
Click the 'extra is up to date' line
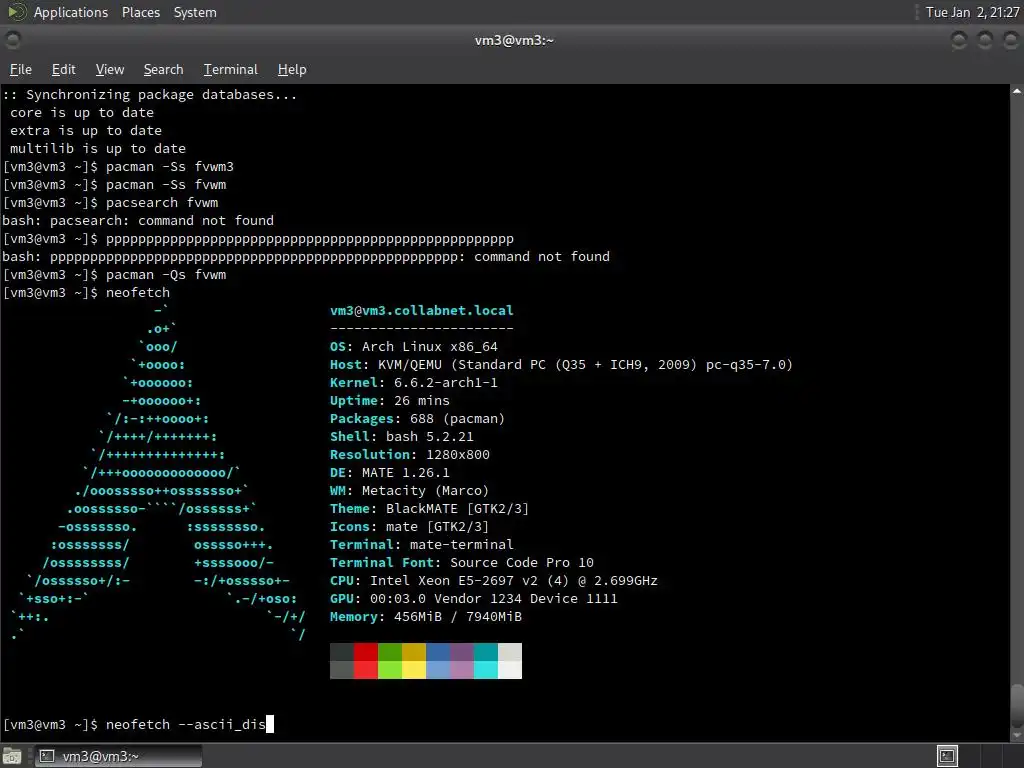pyautogui.click(x=86, y=131)
